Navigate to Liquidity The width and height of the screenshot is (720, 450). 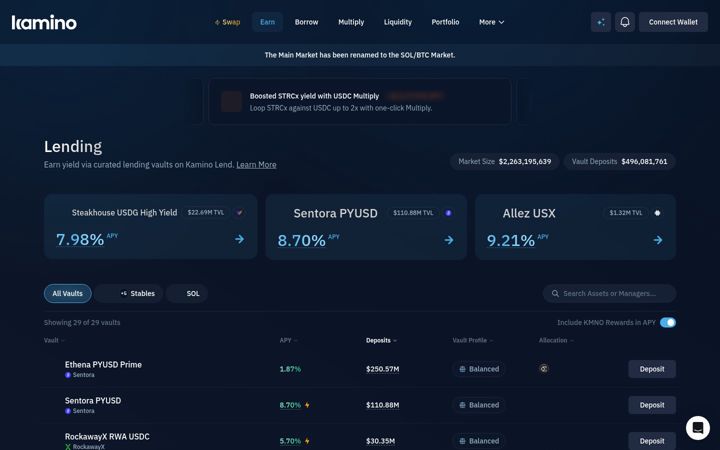pos(398,22)
